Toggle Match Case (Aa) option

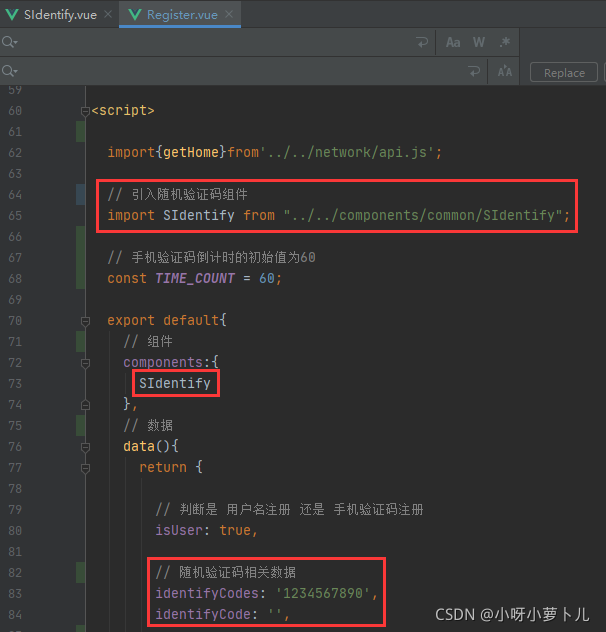453,42
